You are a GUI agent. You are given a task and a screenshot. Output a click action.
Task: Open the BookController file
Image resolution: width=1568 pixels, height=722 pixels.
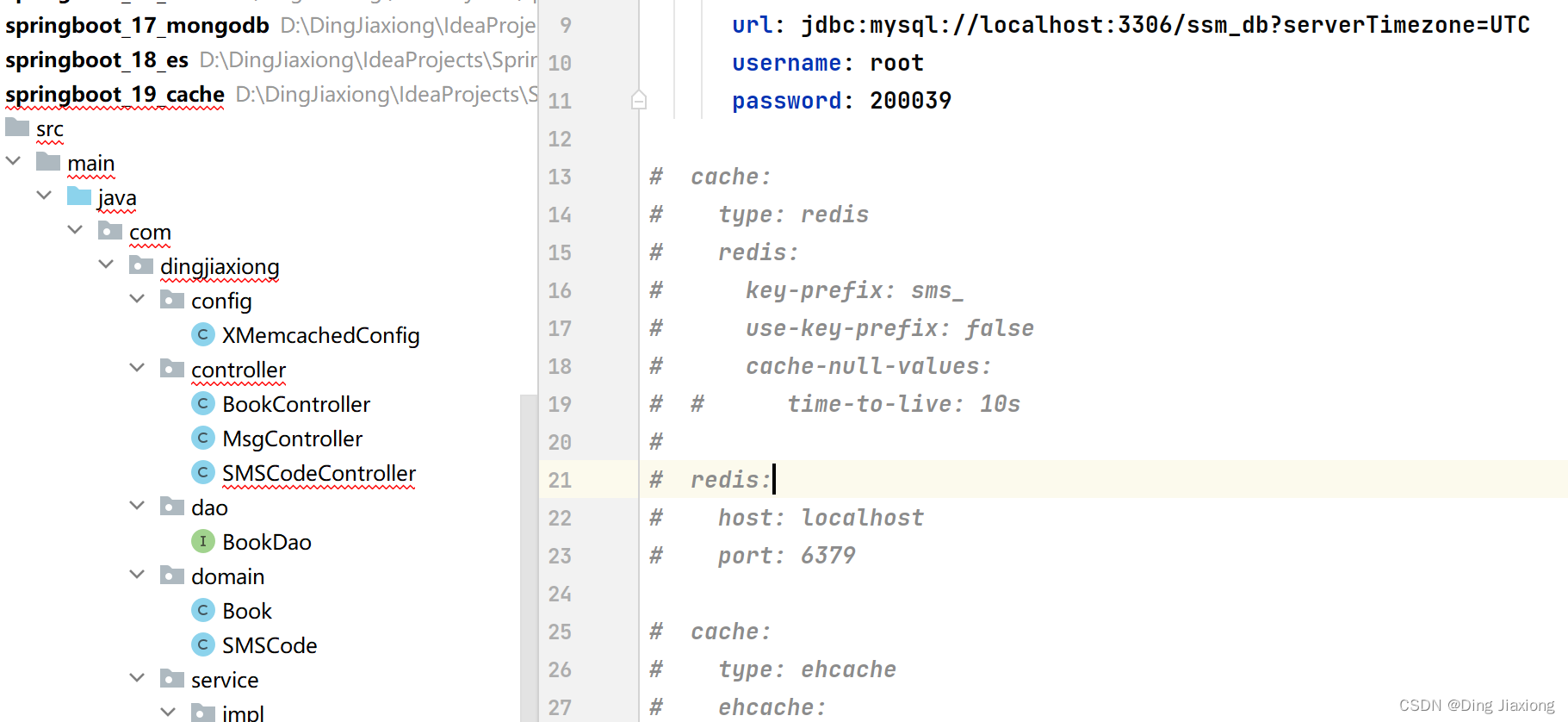296,404
